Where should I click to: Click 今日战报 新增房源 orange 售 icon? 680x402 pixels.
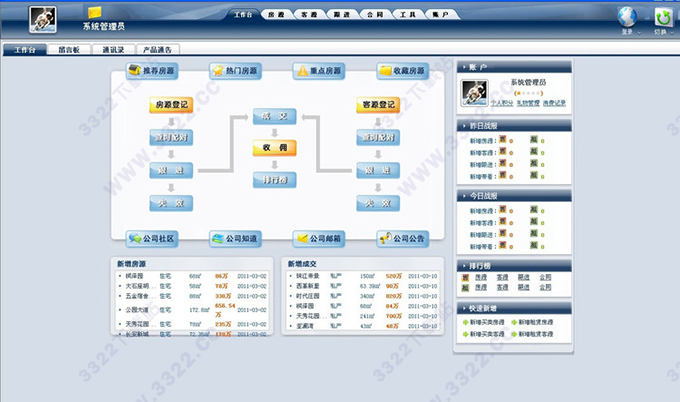tap(503, 209)
